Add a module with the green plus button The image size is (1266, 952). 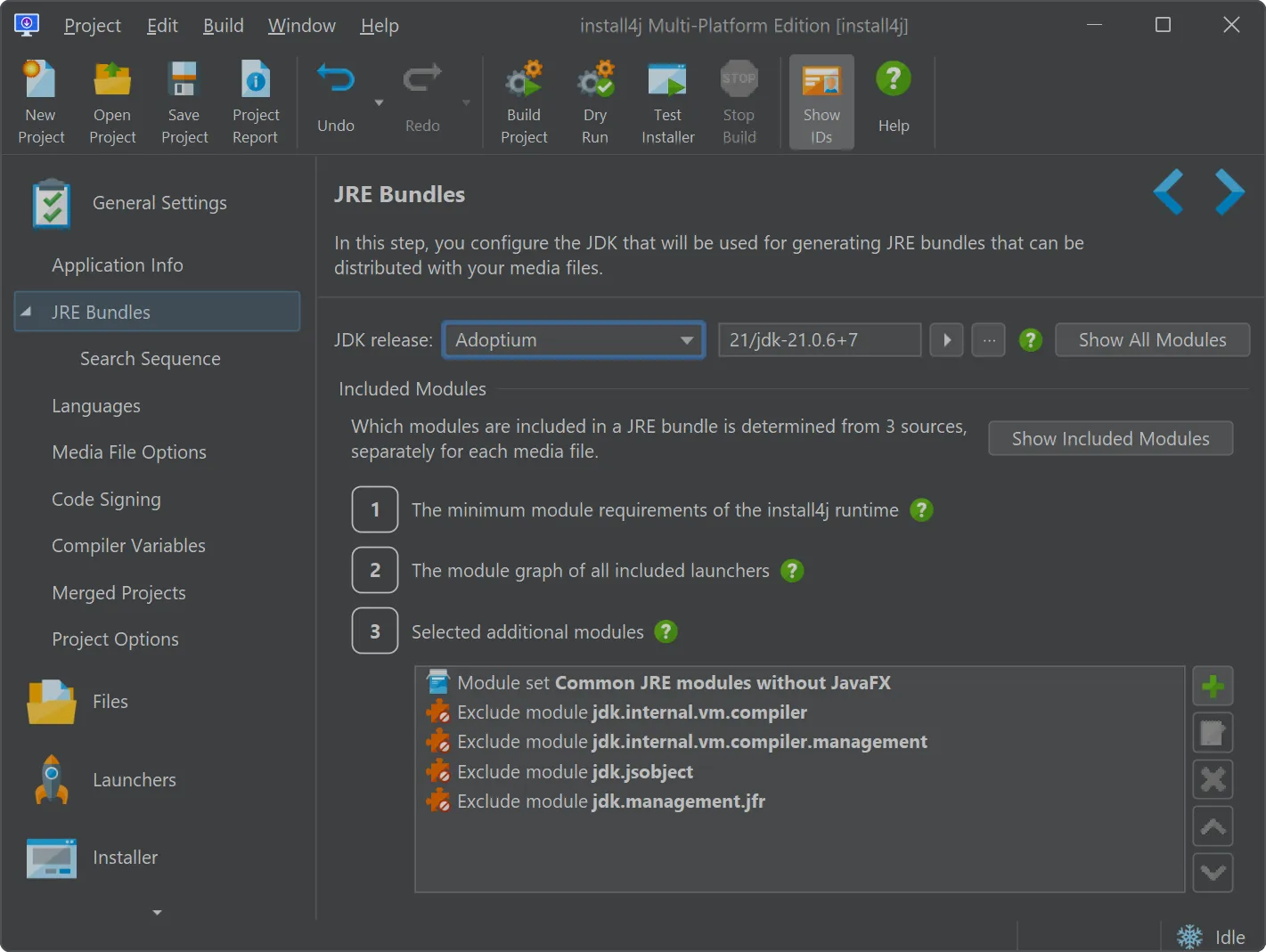point(1213,687)
